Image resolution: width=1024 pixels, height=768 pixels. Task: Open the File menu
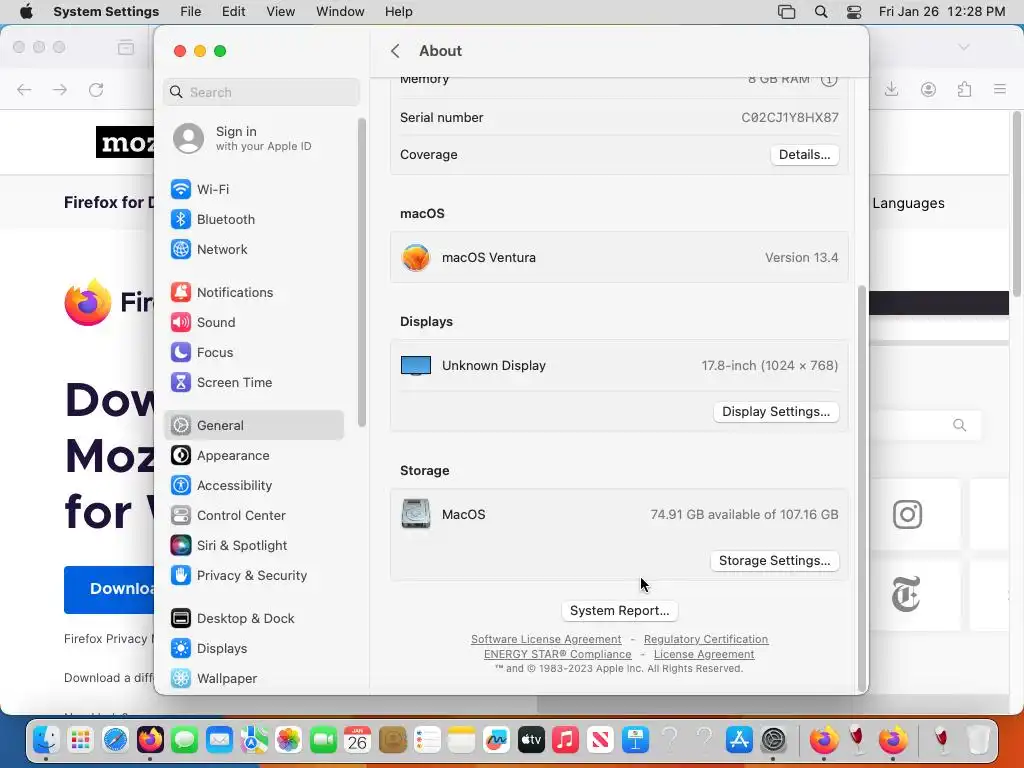pos(191,12)
